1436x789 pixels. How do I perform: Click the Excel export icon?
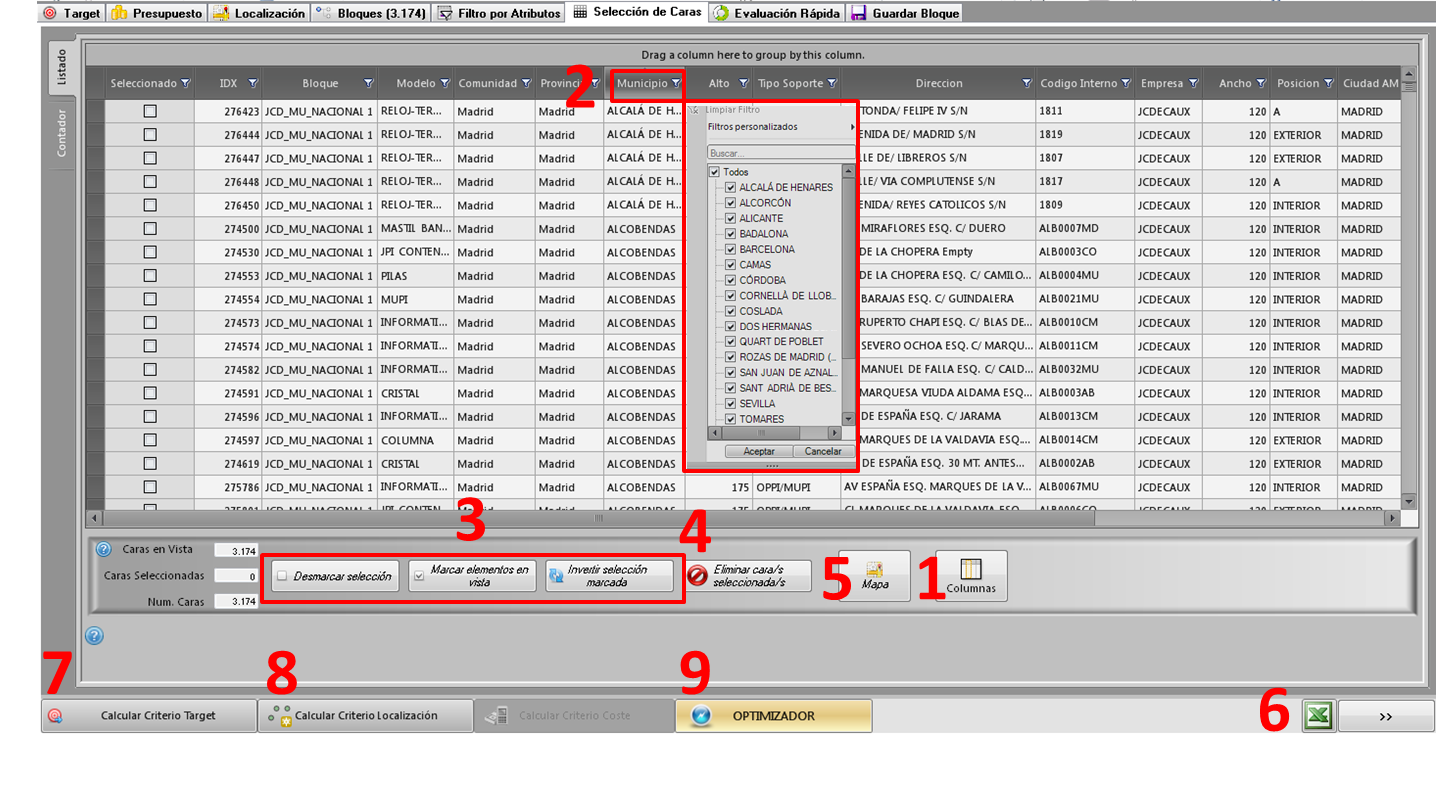tap(1318, 716)
